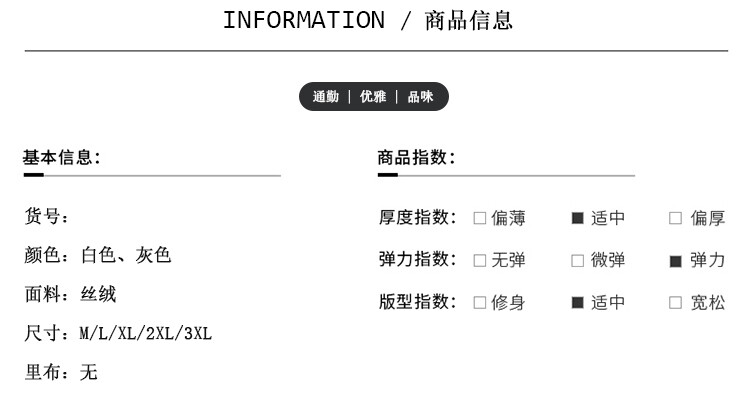This screenshot has height=419, width=750.
Task: Click the 优雅 tag in the pill
Action: point(373,97)
